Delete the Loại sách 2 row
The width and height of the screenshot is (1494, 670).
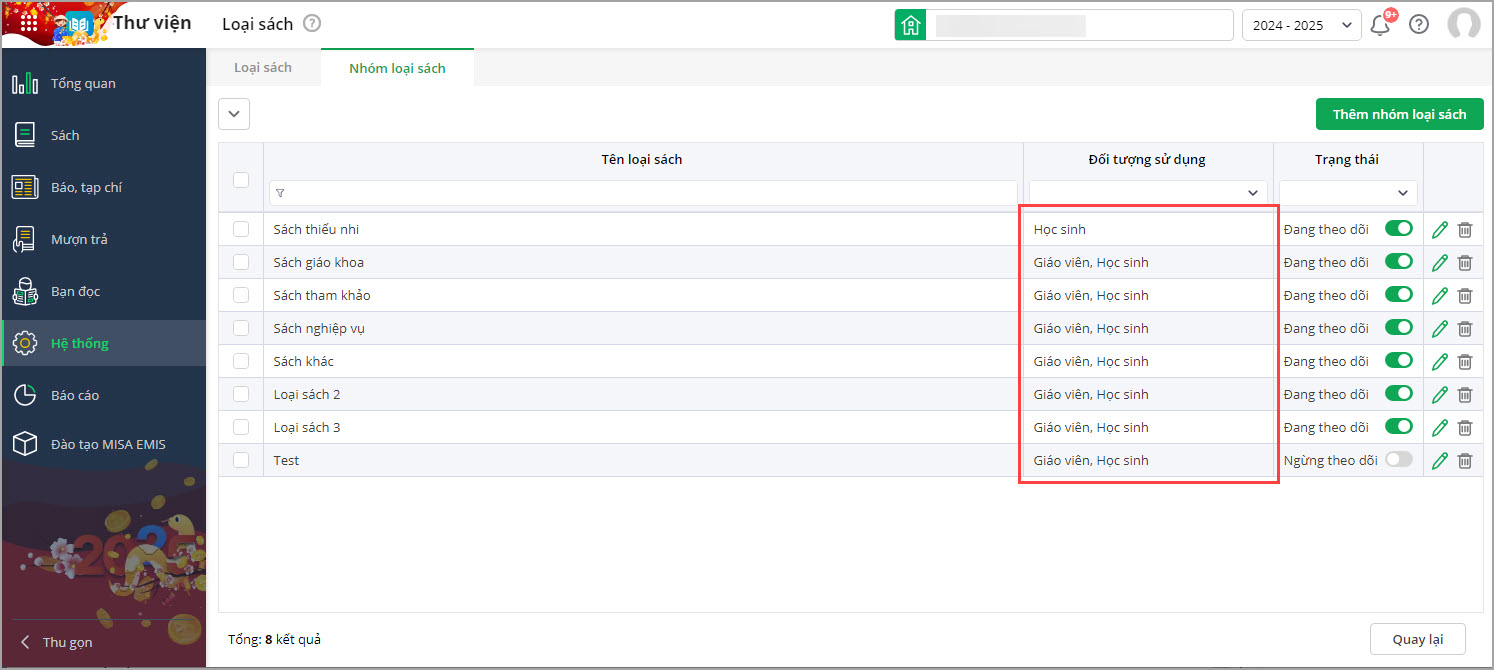pos(1465,395)
